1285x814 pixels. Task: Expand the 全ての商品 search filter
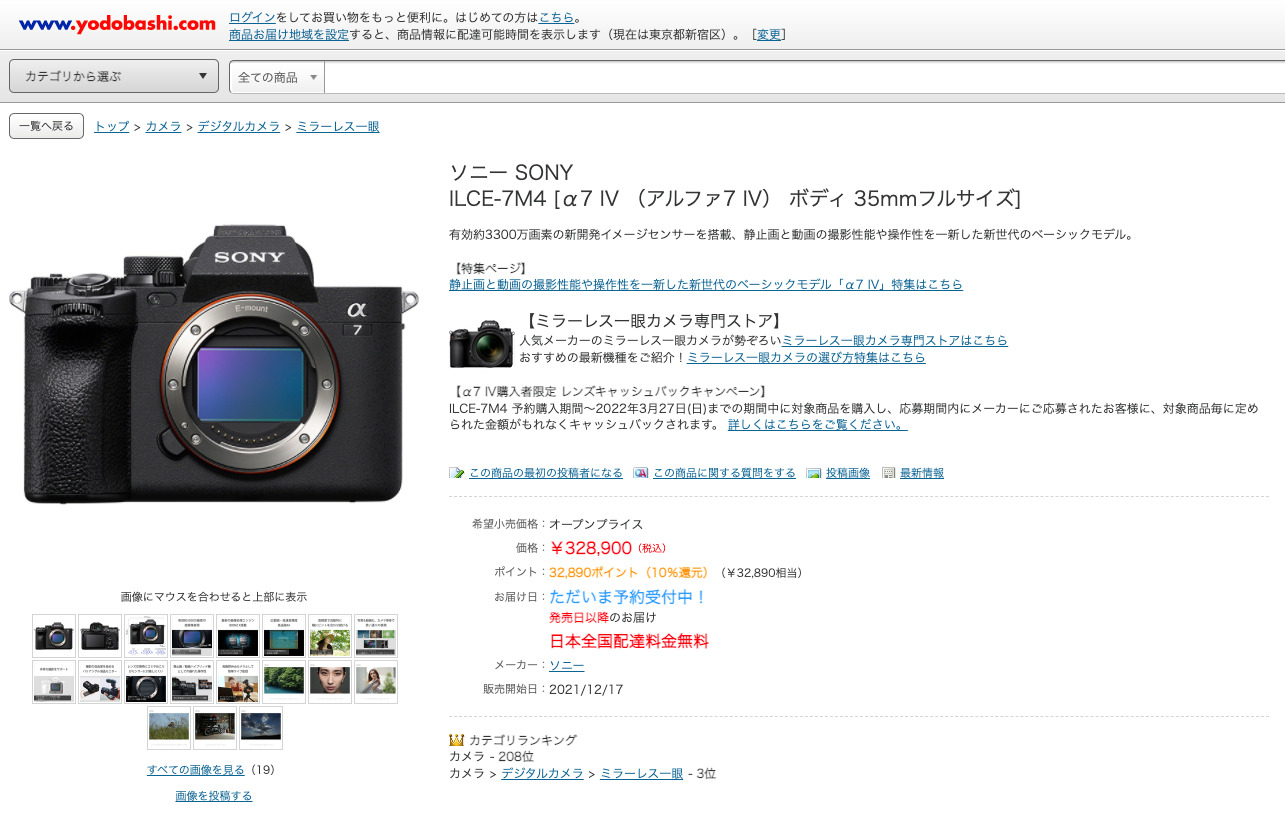click(277, 77)
